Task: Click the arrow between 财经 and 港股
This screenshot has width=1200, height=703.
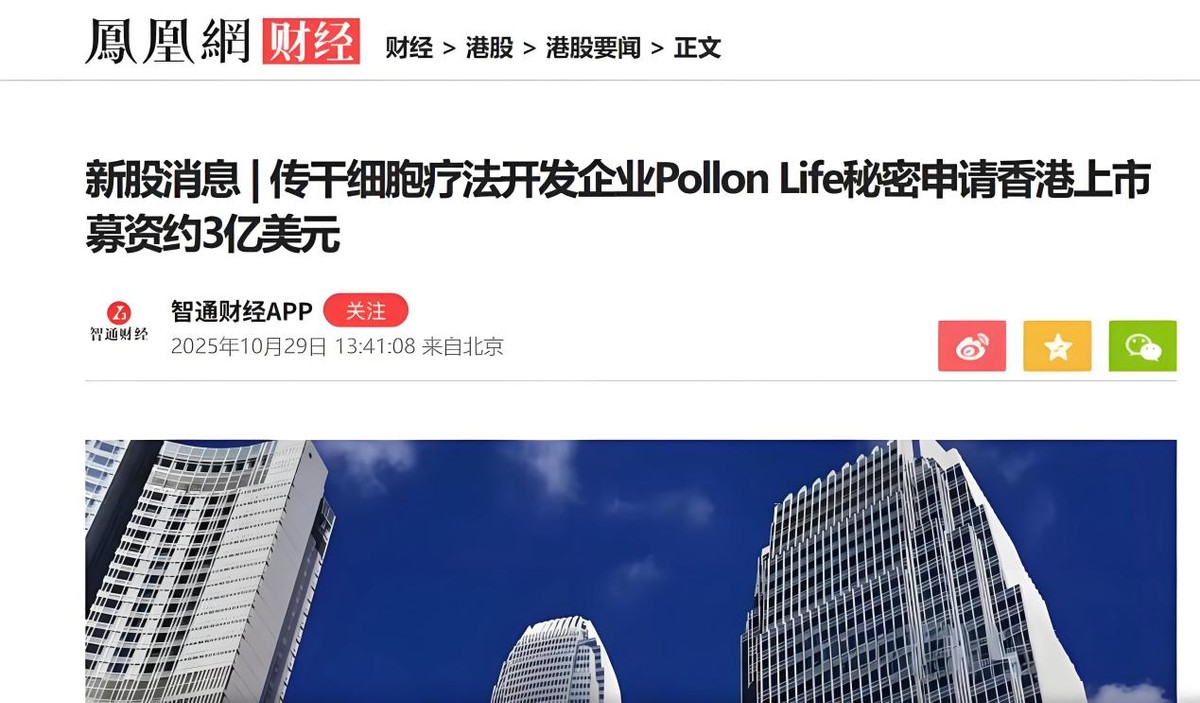Action: 449,48
